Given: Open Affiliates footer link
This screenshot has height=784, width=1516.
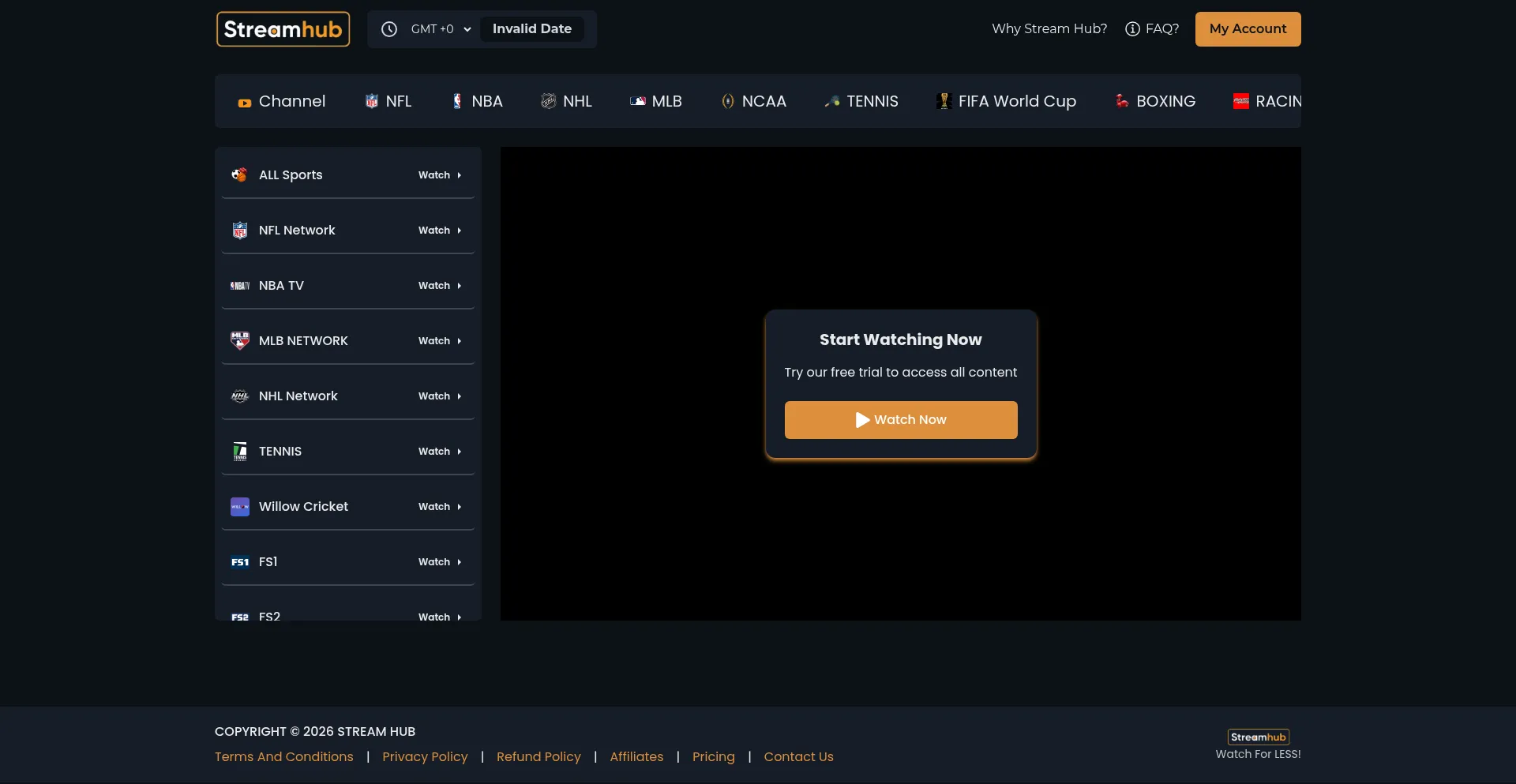Looking at the screenshot, I should tap(636, 756).
